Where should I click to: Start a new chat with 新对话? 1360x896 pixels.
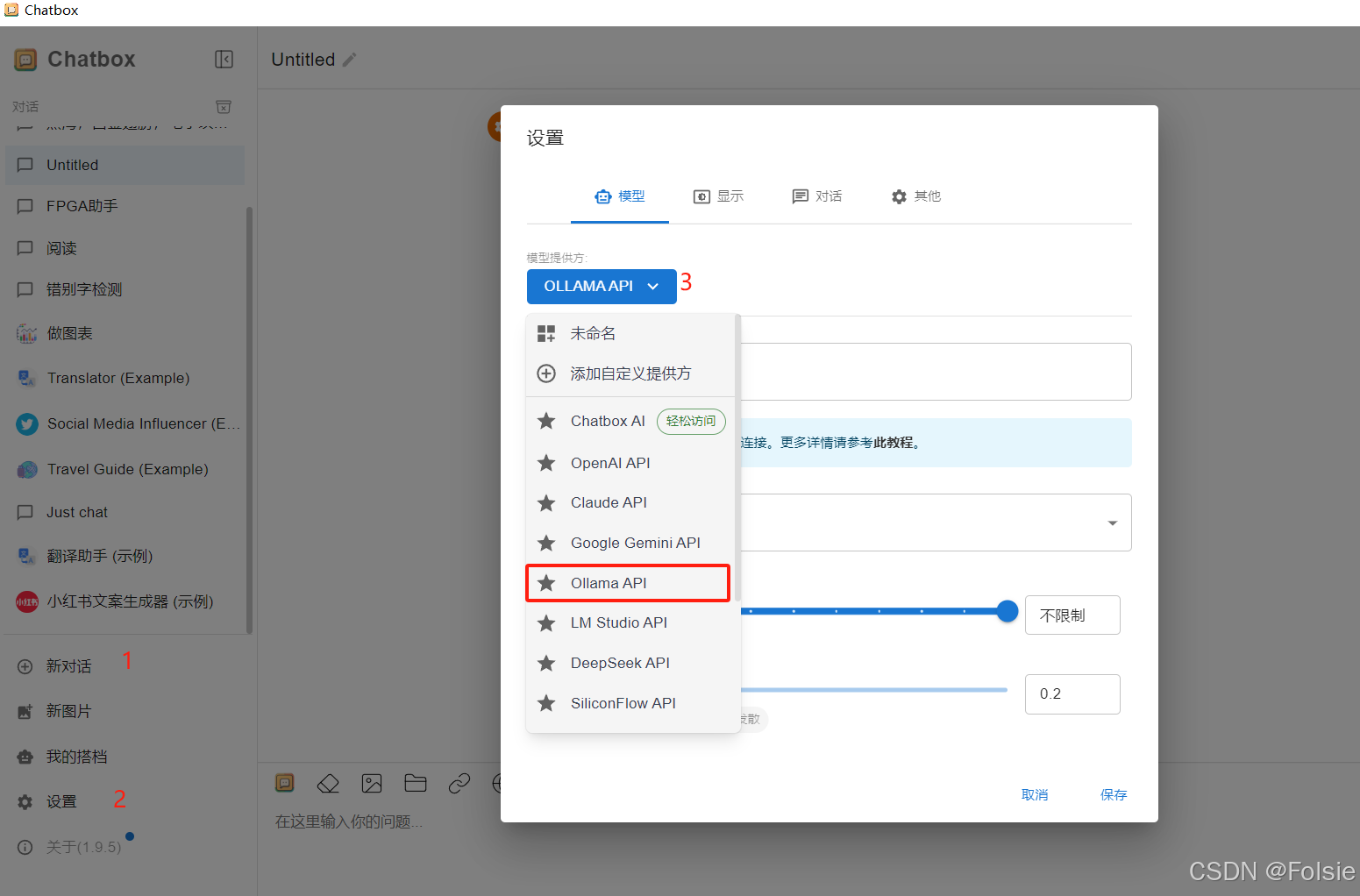[x=125, y=666]
